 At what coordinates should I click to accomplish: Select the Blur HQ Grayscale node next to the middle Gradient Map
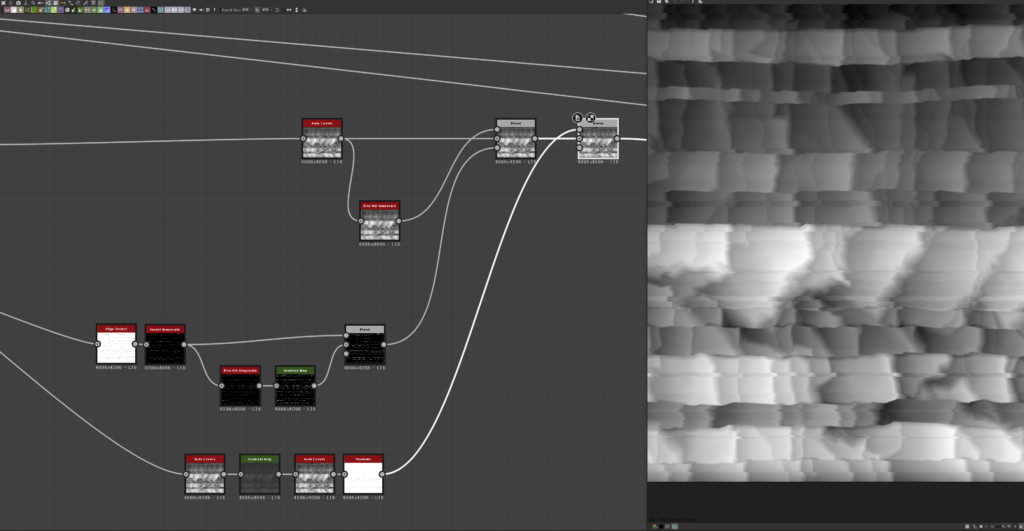(x=240, y=386)
